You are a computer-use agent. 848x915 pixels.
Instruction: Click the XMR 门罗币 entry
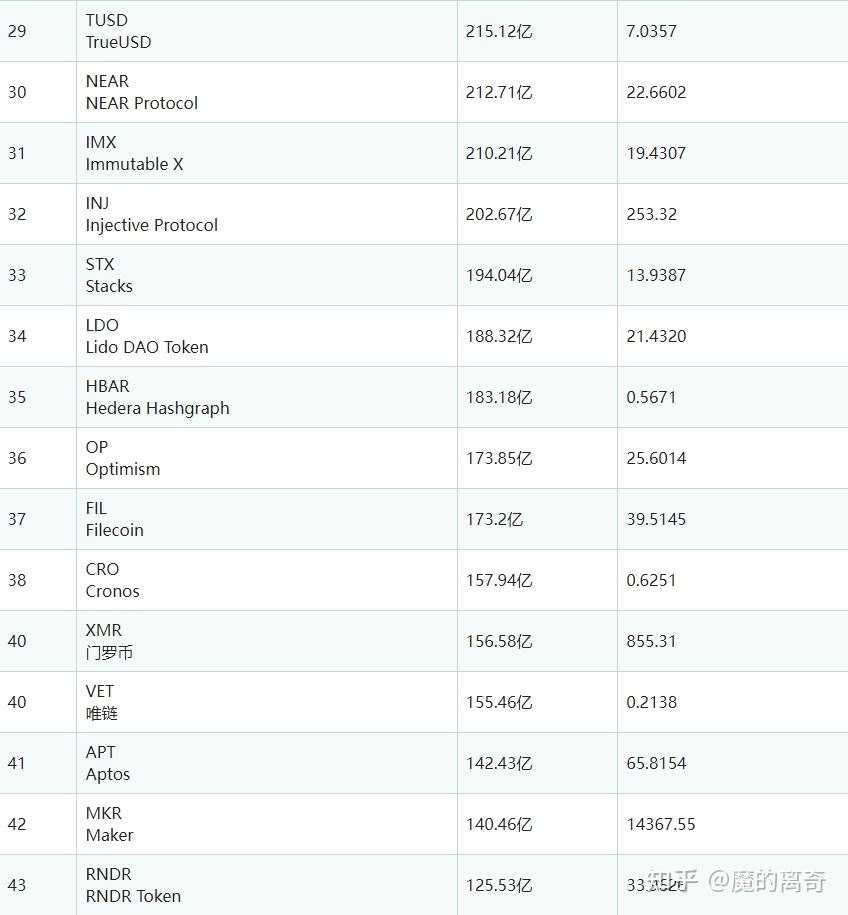pyautogui.click(x=109, y=641)
